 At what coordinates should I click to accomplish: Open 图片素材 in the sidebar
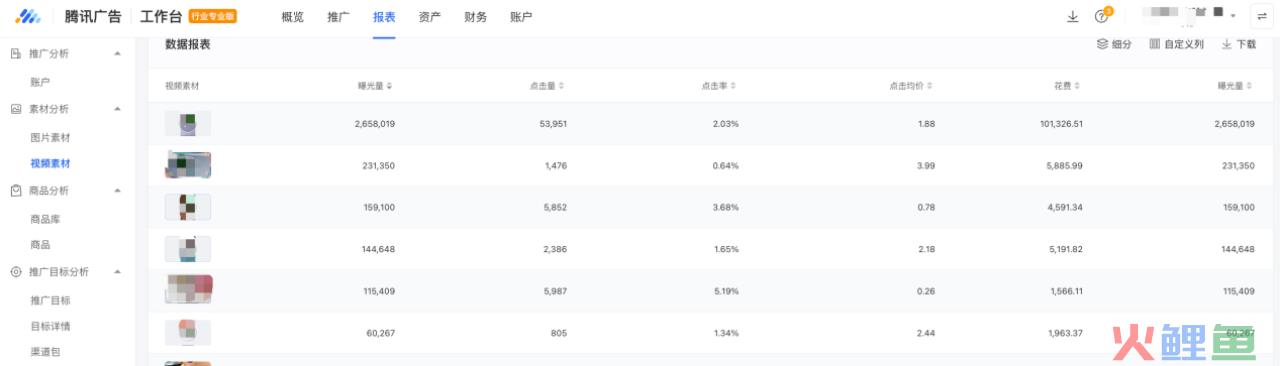(x=50, y=137)
